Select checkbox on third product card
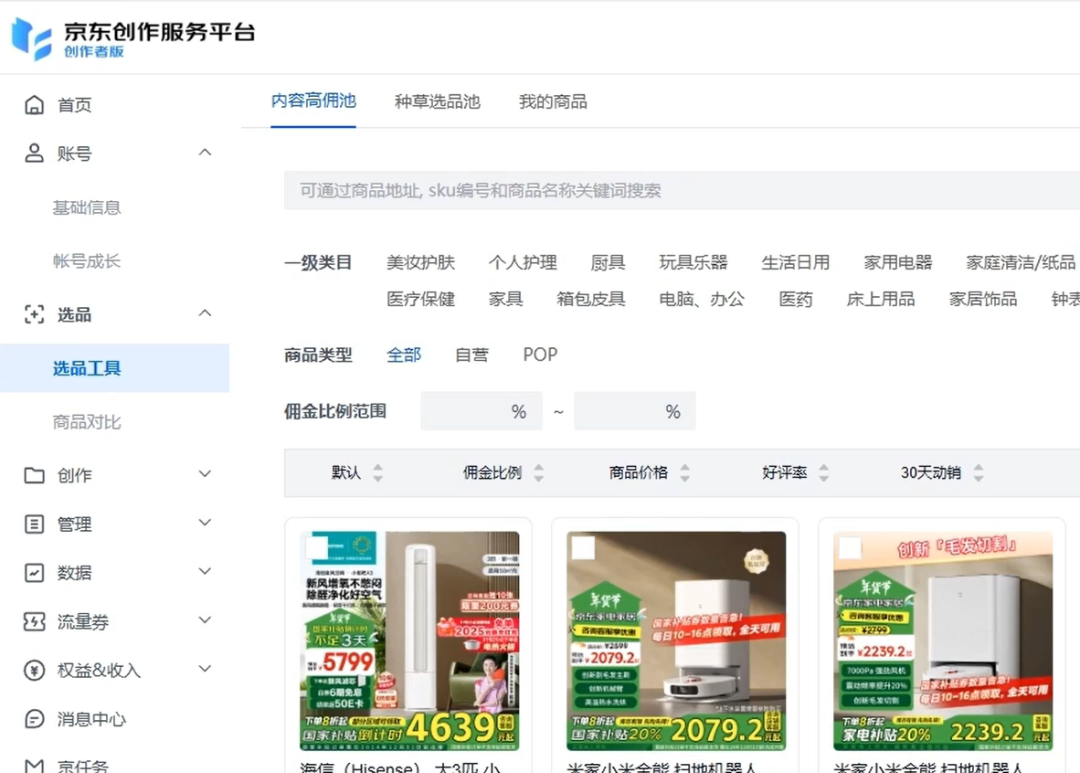The image size is (1080, 773). pyautogui.click(x=849, y=547)
